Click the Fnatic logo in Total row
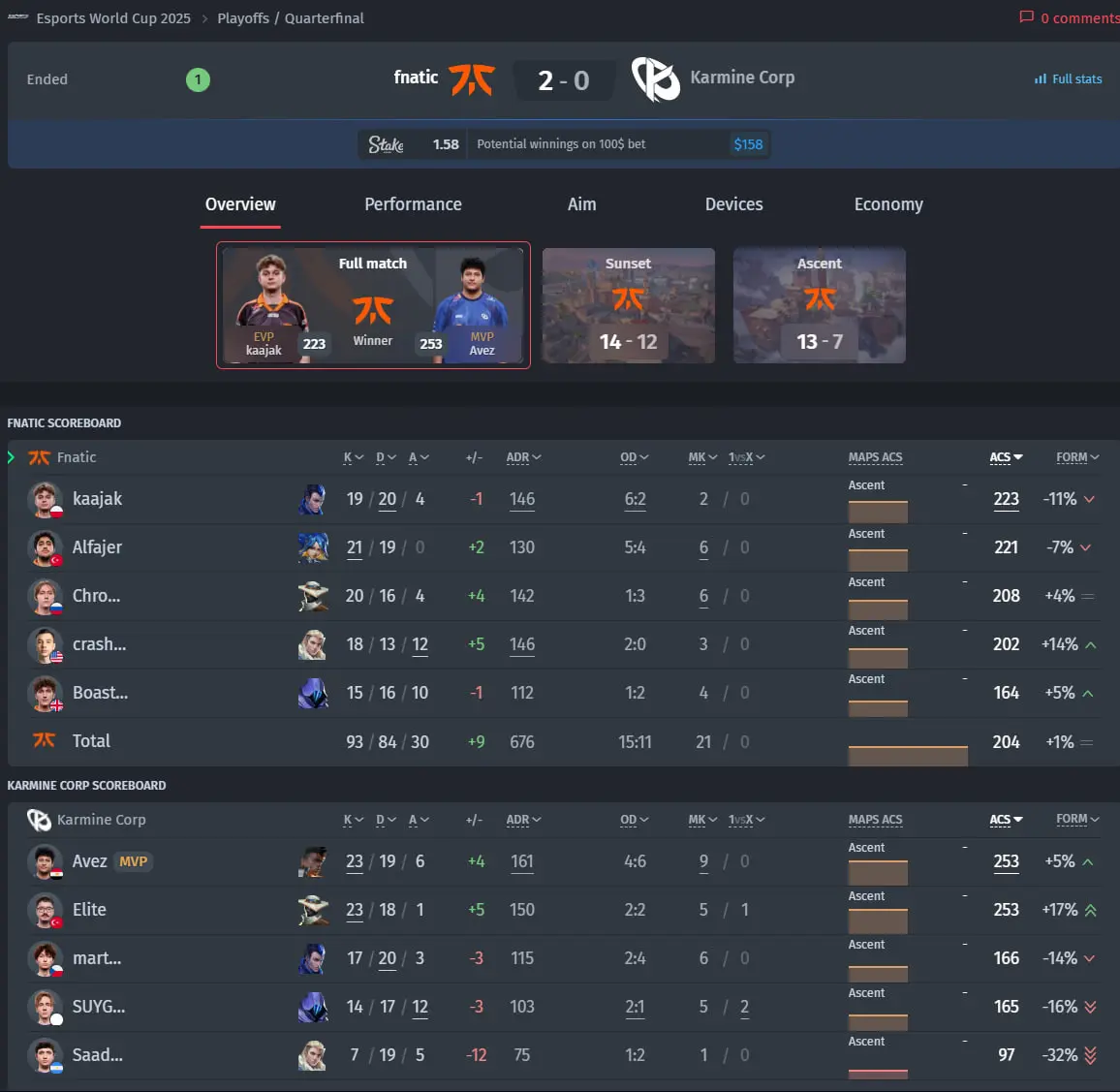1120x1092 pixels. 44,740
